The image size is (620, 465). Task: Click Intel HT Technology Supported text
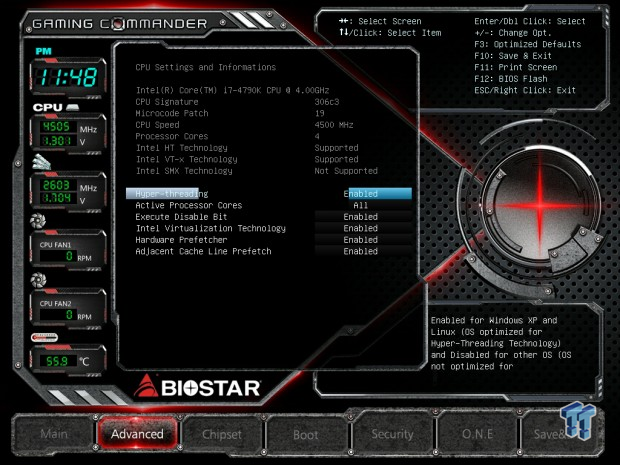click(336, 147)
